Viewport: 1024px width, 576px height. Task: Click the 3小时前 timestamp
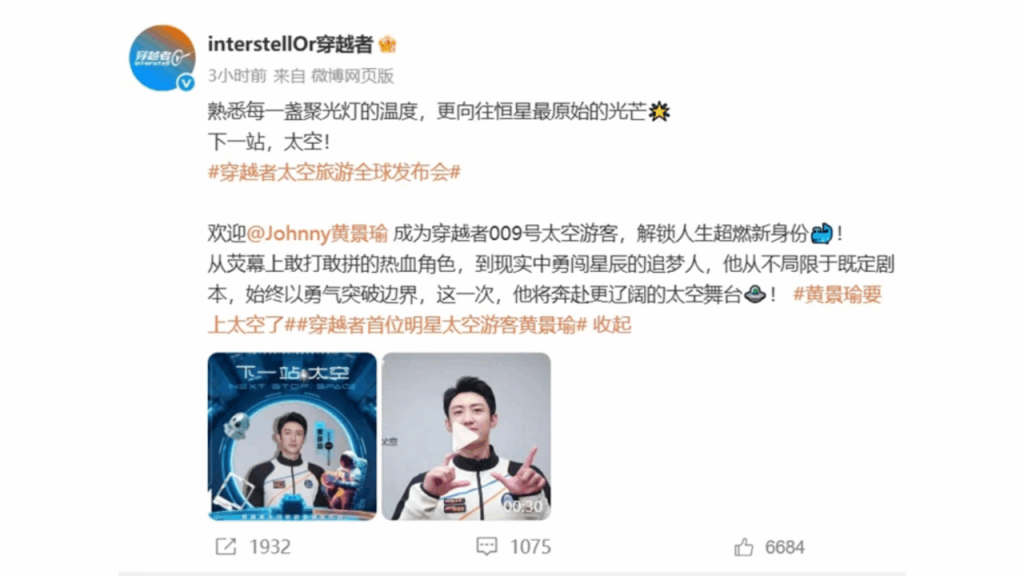coord(237,76)
